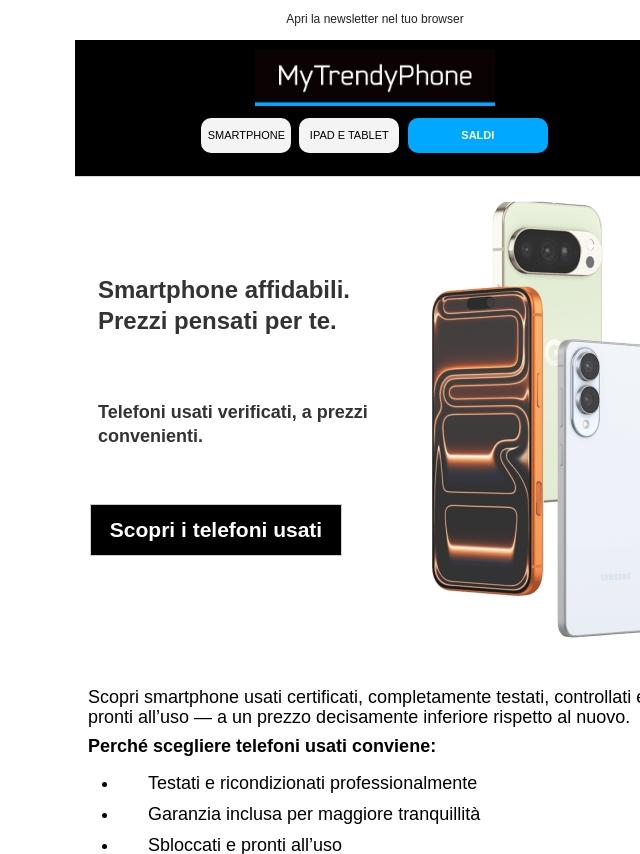Viewport: 640px width, 854px height.
Task: Click the blue line under the logo
Action: (375, 103)
